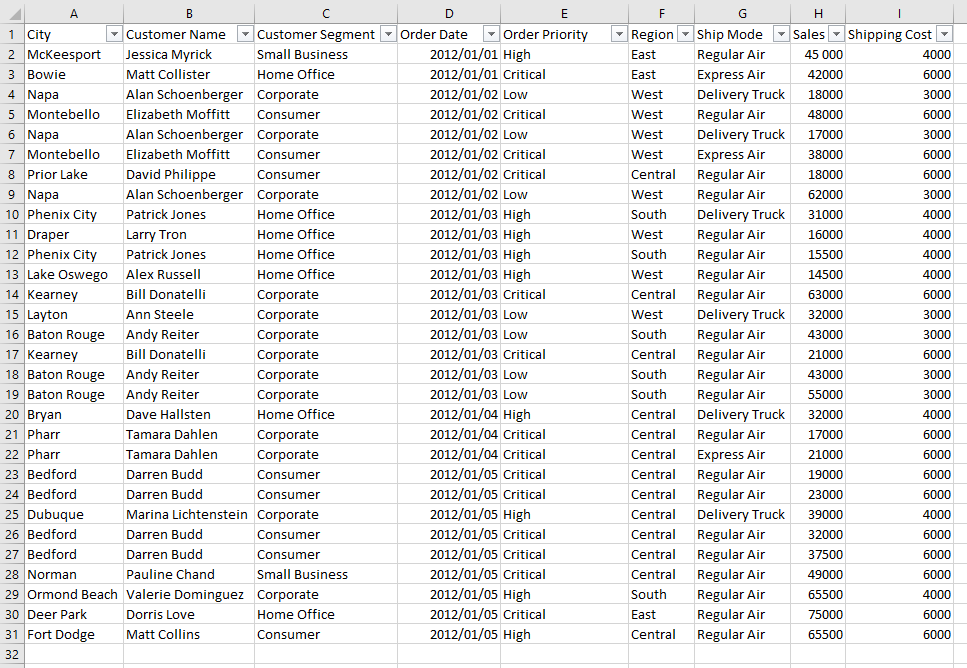This screenshot has width=967, height=668.
Task: Select Dave Hallsten cell
Action: tap(189, 414)
